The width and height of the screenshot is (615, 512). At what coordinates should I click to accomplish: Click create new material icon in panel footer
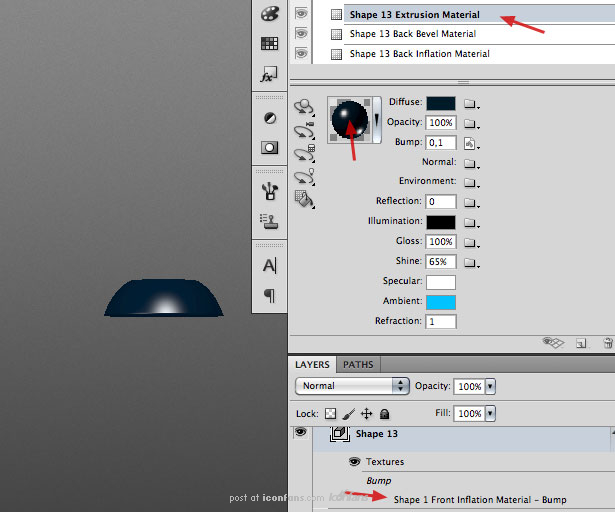click(581, 343)
